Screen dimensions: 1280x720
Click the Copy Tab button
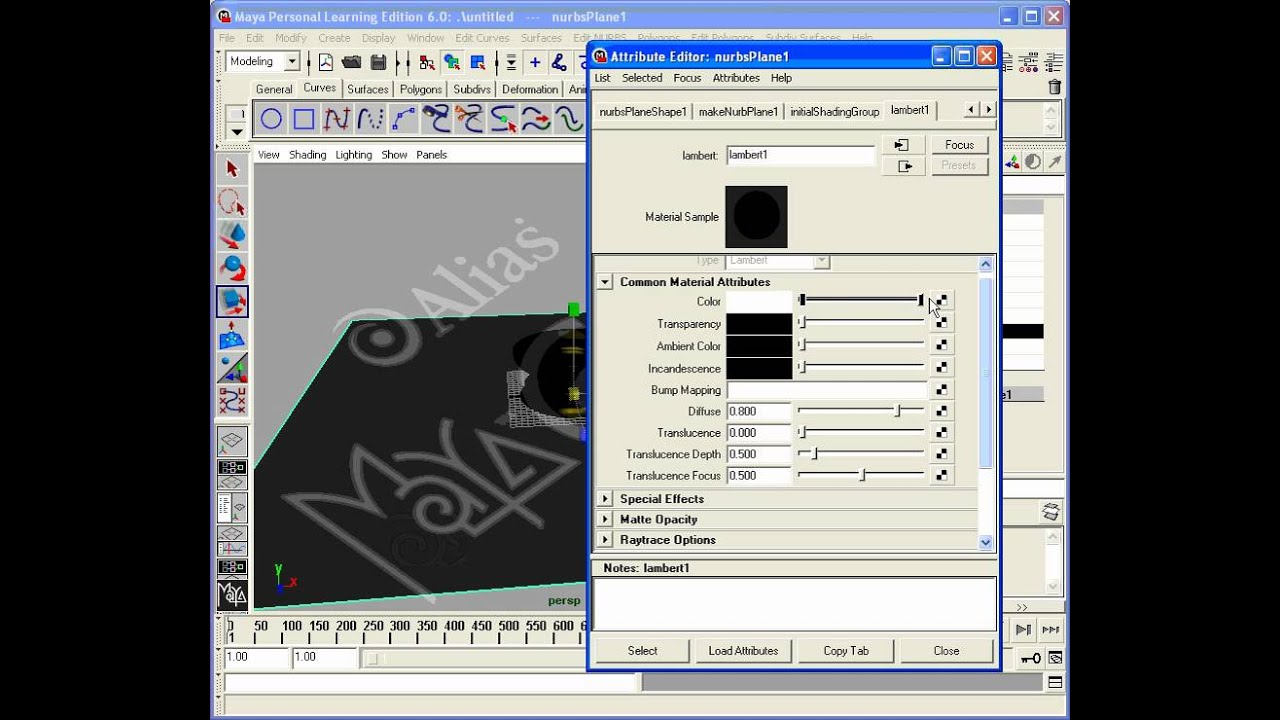[846, 651]
